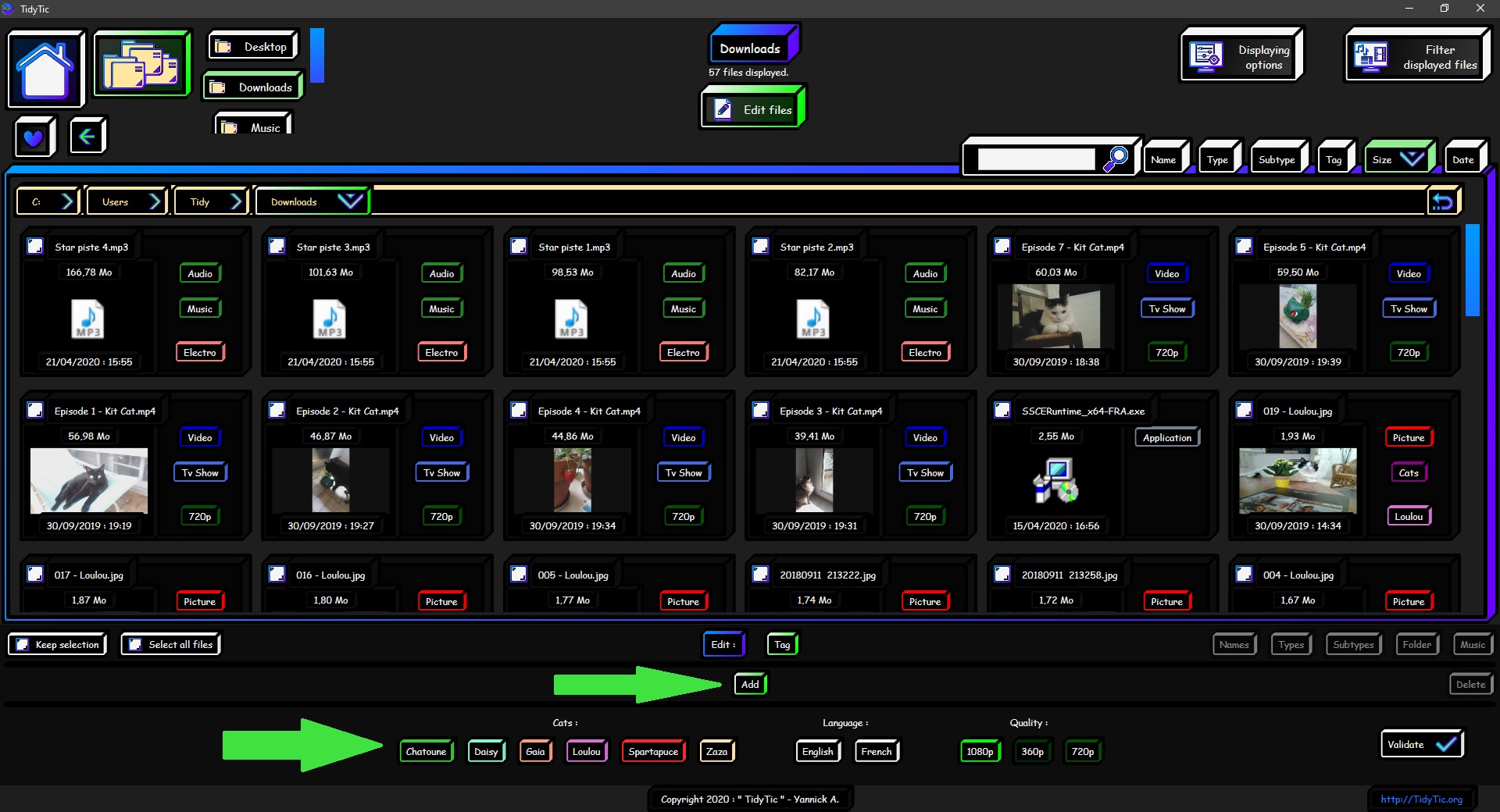Switch edit mode to Subtypes
The width and height of the screenshot is (1500, 812).
tap(1353, 645)
